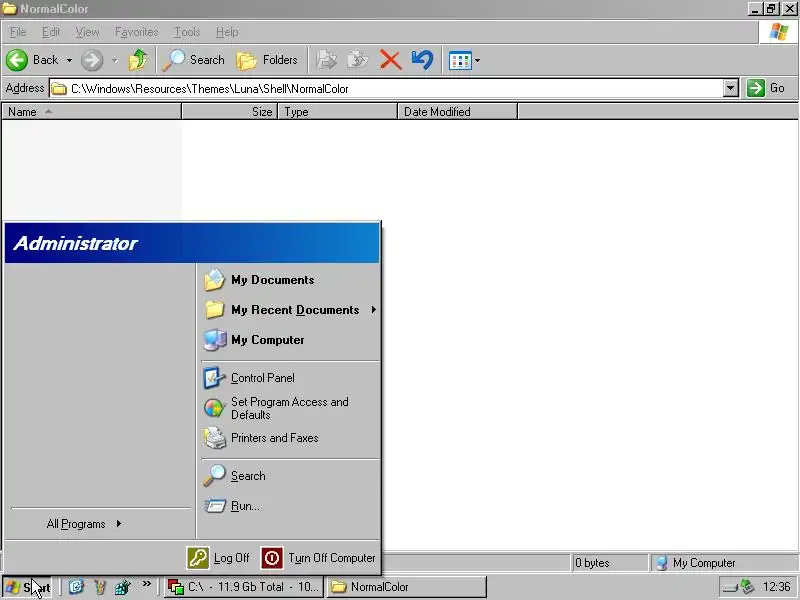Toggle the Folders pane button
Image resolution: width=800 pixels, height=600 pixels.
pos(267,60)
